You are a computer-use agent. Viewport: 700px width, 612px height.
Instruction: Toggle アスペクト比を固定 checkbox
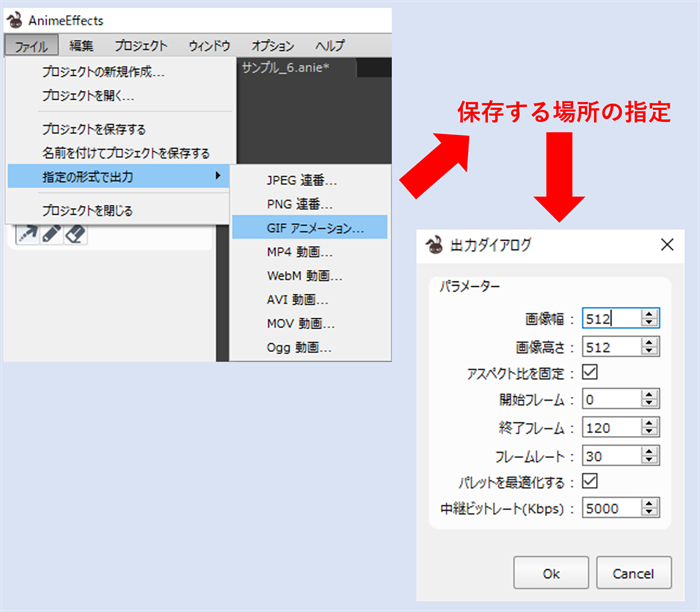(590, 372)
